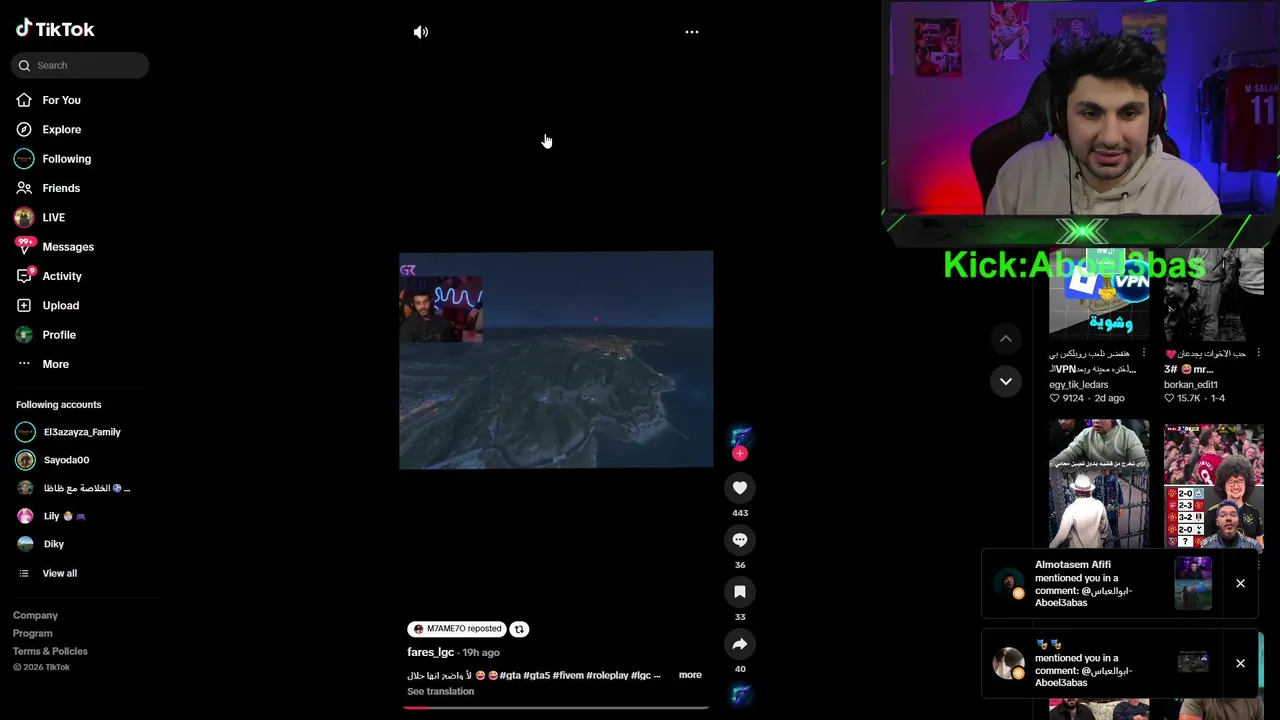Expand Company footer section

pos(36,615)
